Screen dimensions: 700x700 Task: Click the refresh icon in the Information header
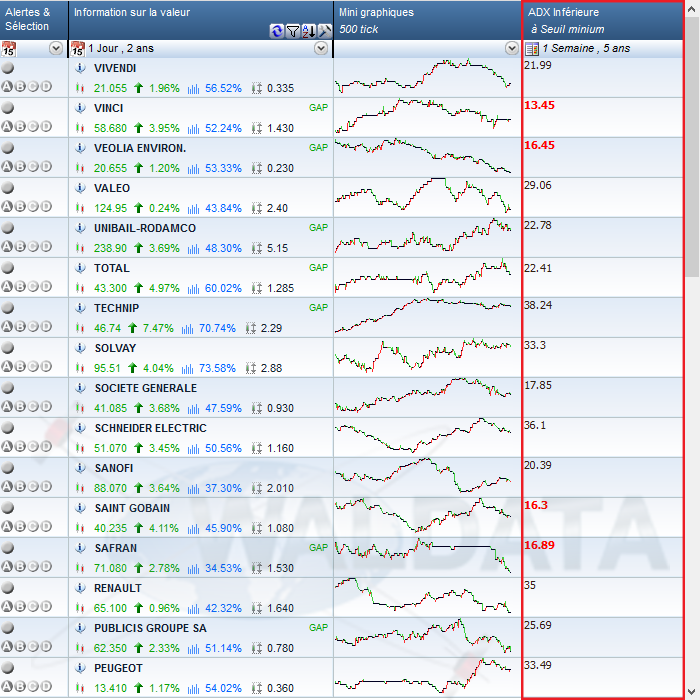pos(277,31)
